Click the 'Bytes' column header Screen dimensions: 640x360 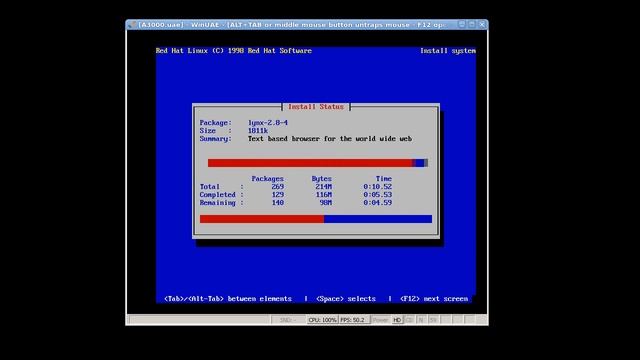(x=322, y=179)
